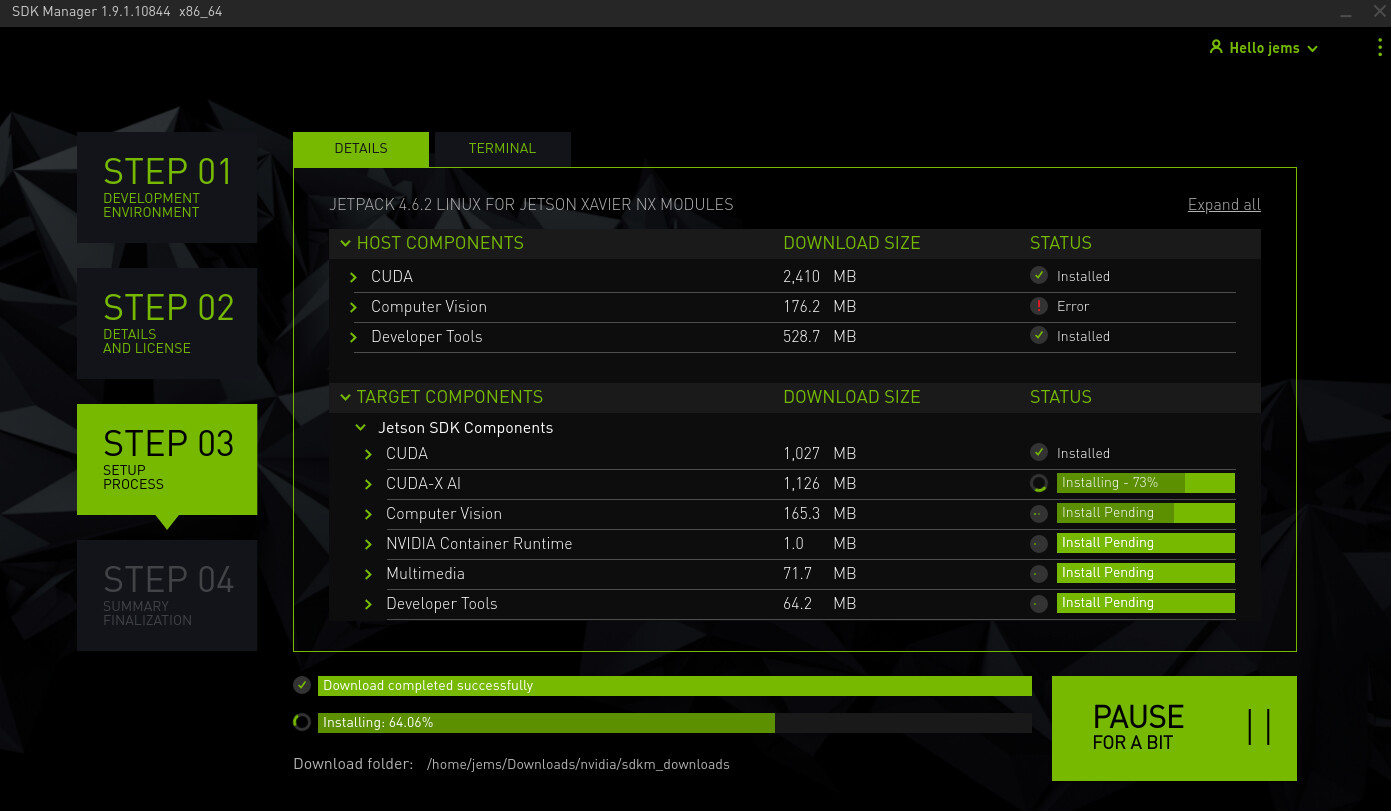Click Install Pending bar for target Developer Tools
Viewport: 1391px width, 811px height.
pyautogui.click(x=1146, y=603)
